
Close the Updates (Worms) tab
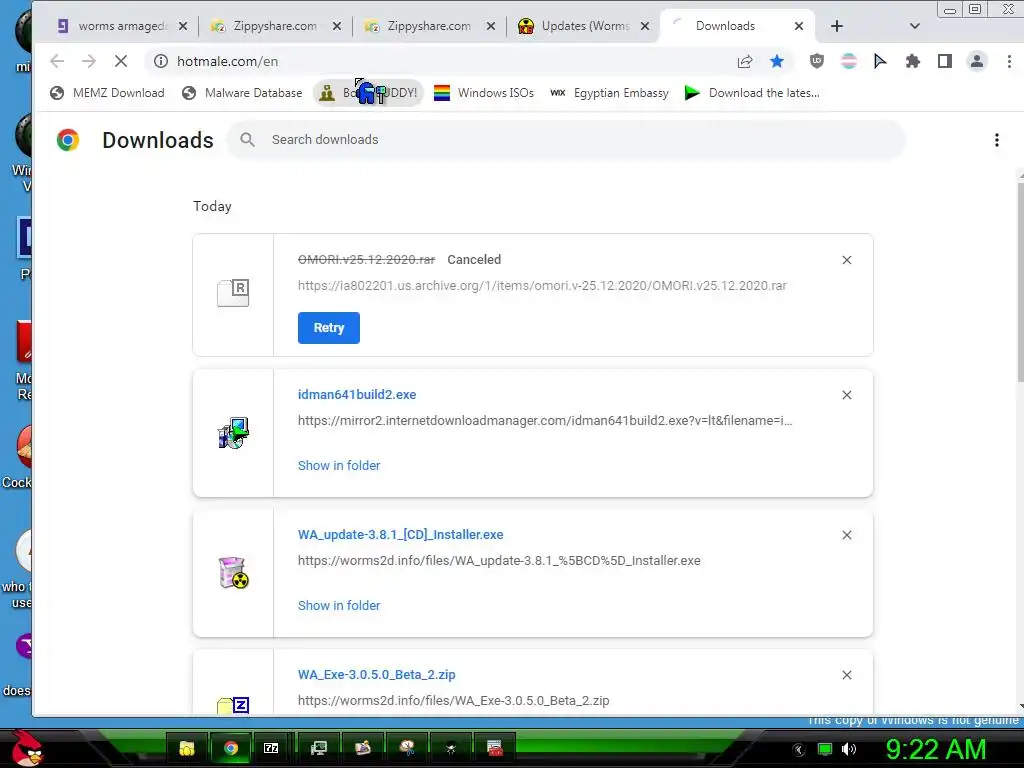pos(645,26)
